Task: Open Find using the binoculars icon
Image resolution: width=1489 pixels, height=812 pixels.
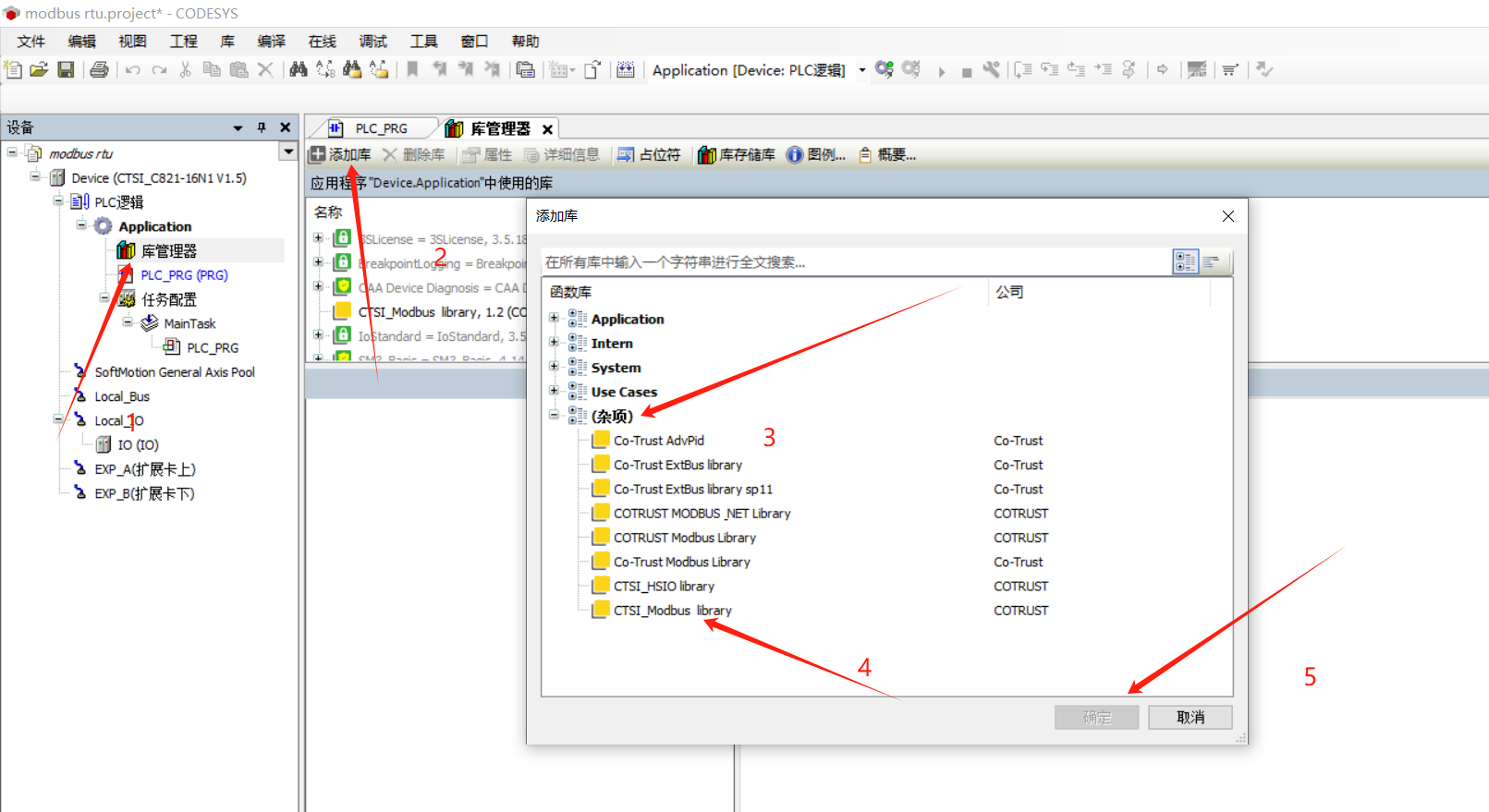Action: 299,69
